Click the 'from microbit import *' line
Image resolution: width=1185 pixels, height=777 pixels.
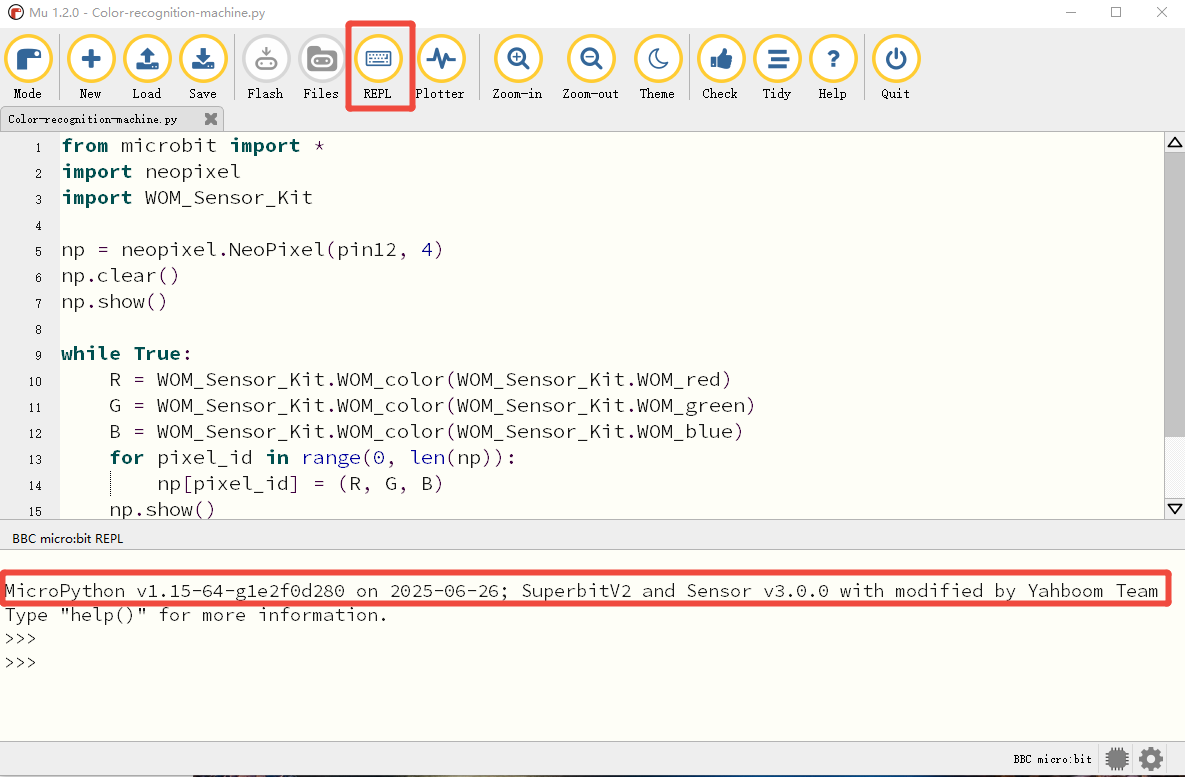(193, 145)
